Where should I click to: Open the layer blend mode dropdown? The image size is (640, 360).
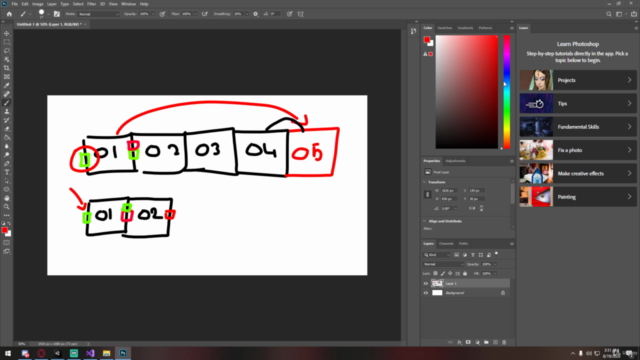tap(443, 264)
